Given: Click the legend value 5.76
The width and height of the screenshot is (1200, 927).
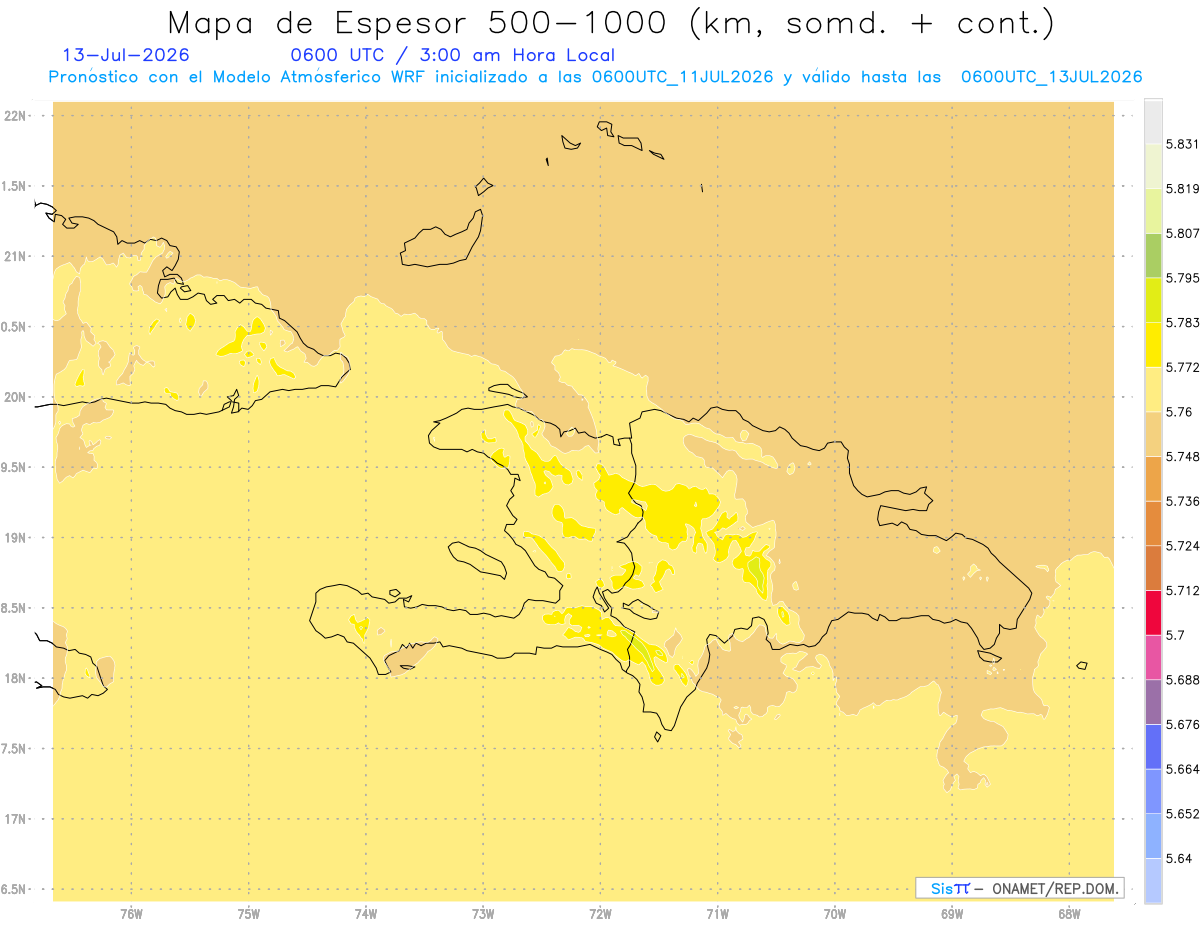Looking at the screenshot, I should point(1178,412).
